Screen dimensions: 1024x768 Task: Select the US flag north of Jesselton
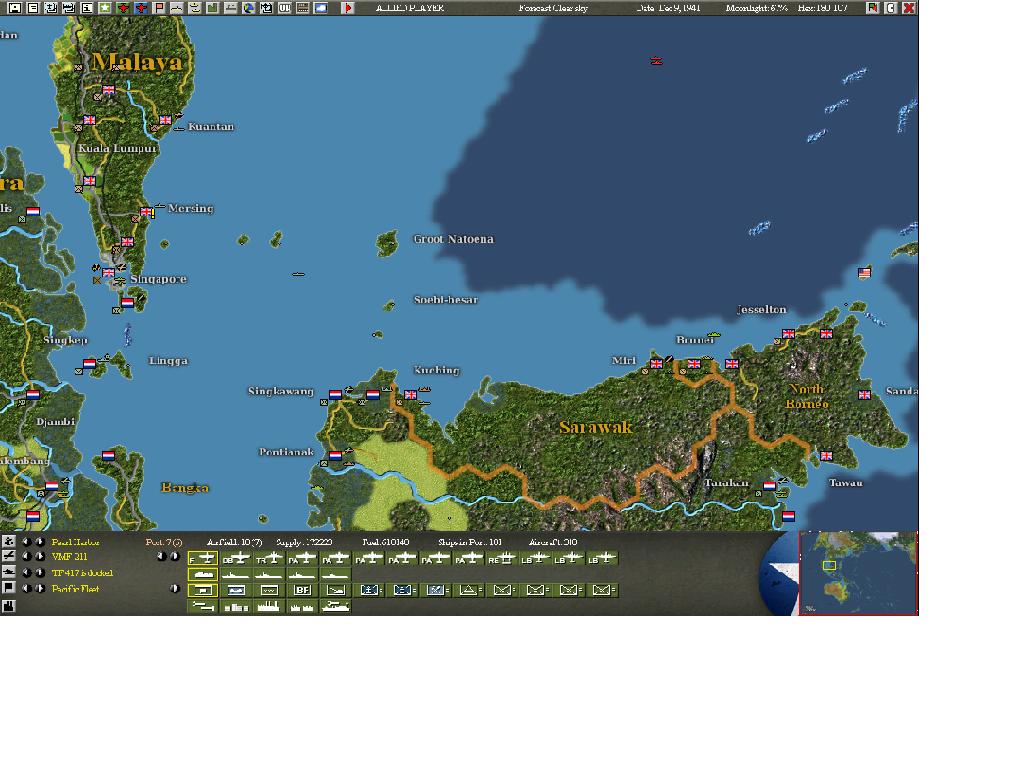(864, 272)
